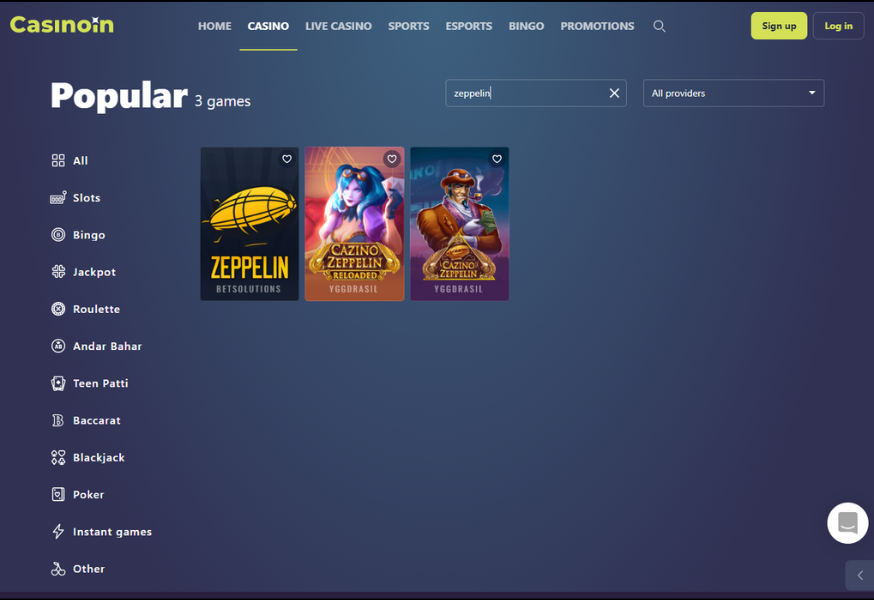Toggle heart on Yggdrasil Cazino Zeppelin
Viewport: 874px width, 600px height.
pos(497,159)
